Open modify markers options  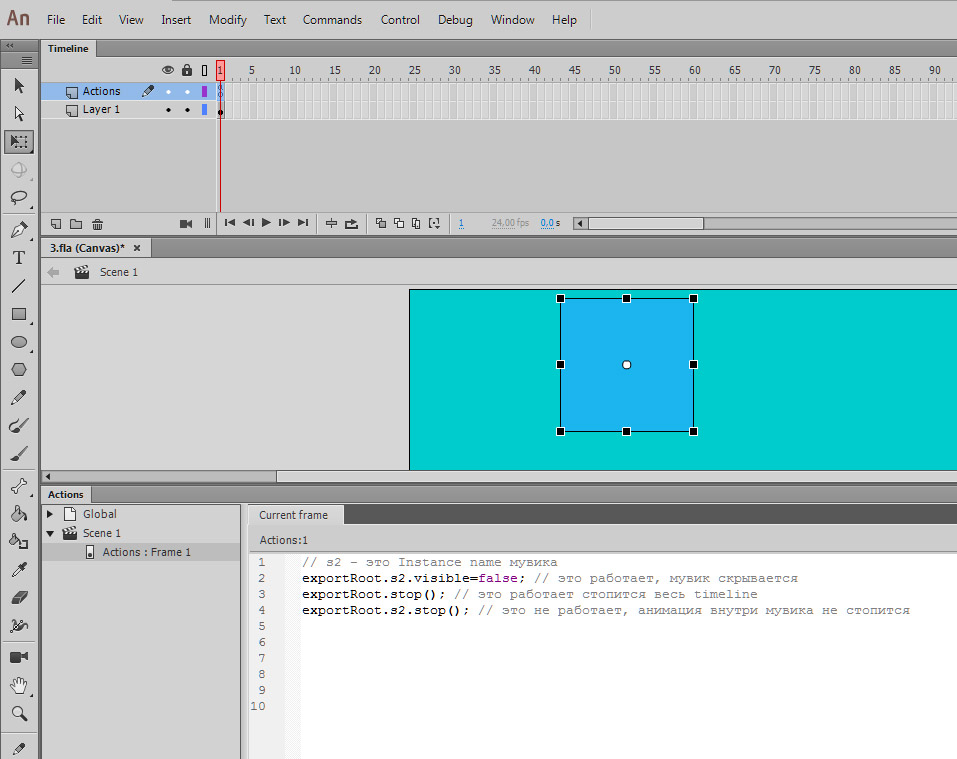pyautogui.click(x=435, y=223)
